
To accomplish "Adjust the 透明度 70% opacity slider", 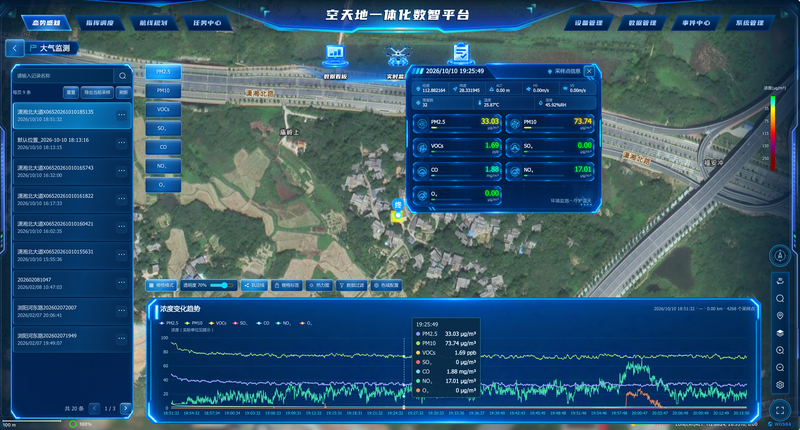I will click(x=222, y=285).
